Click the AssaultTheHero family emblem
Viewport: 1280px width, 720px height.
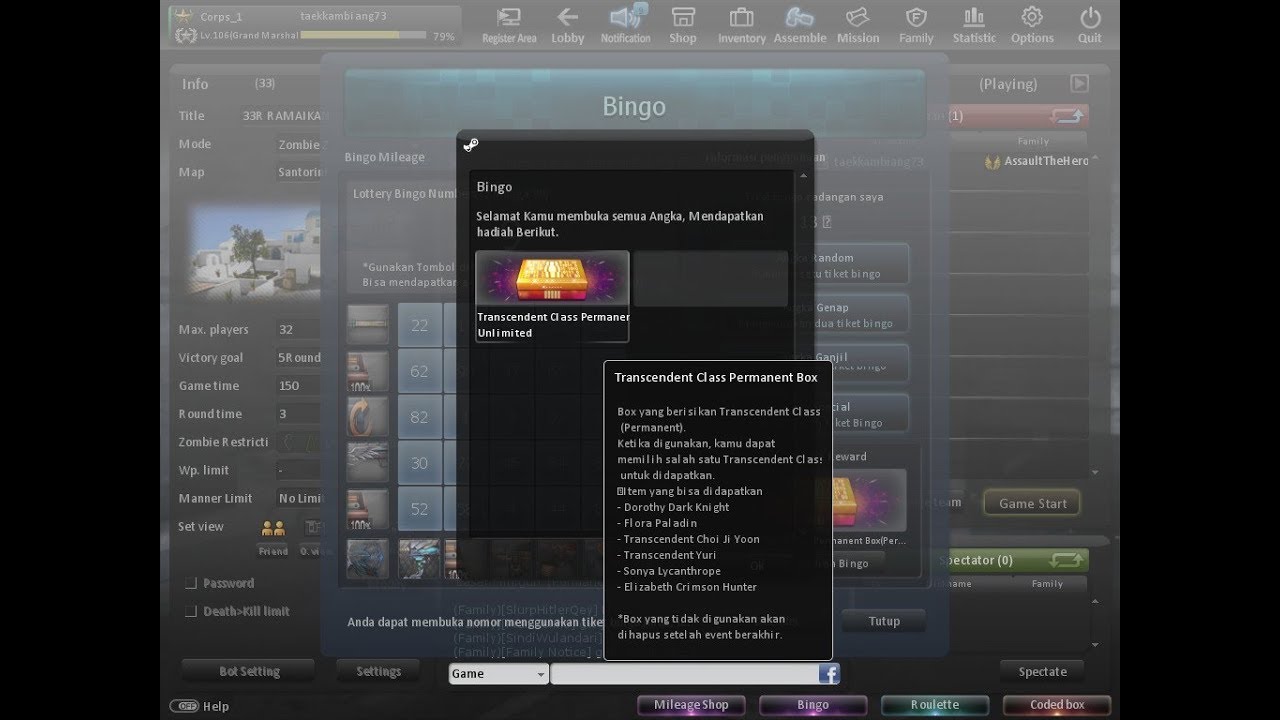(992, 161)
